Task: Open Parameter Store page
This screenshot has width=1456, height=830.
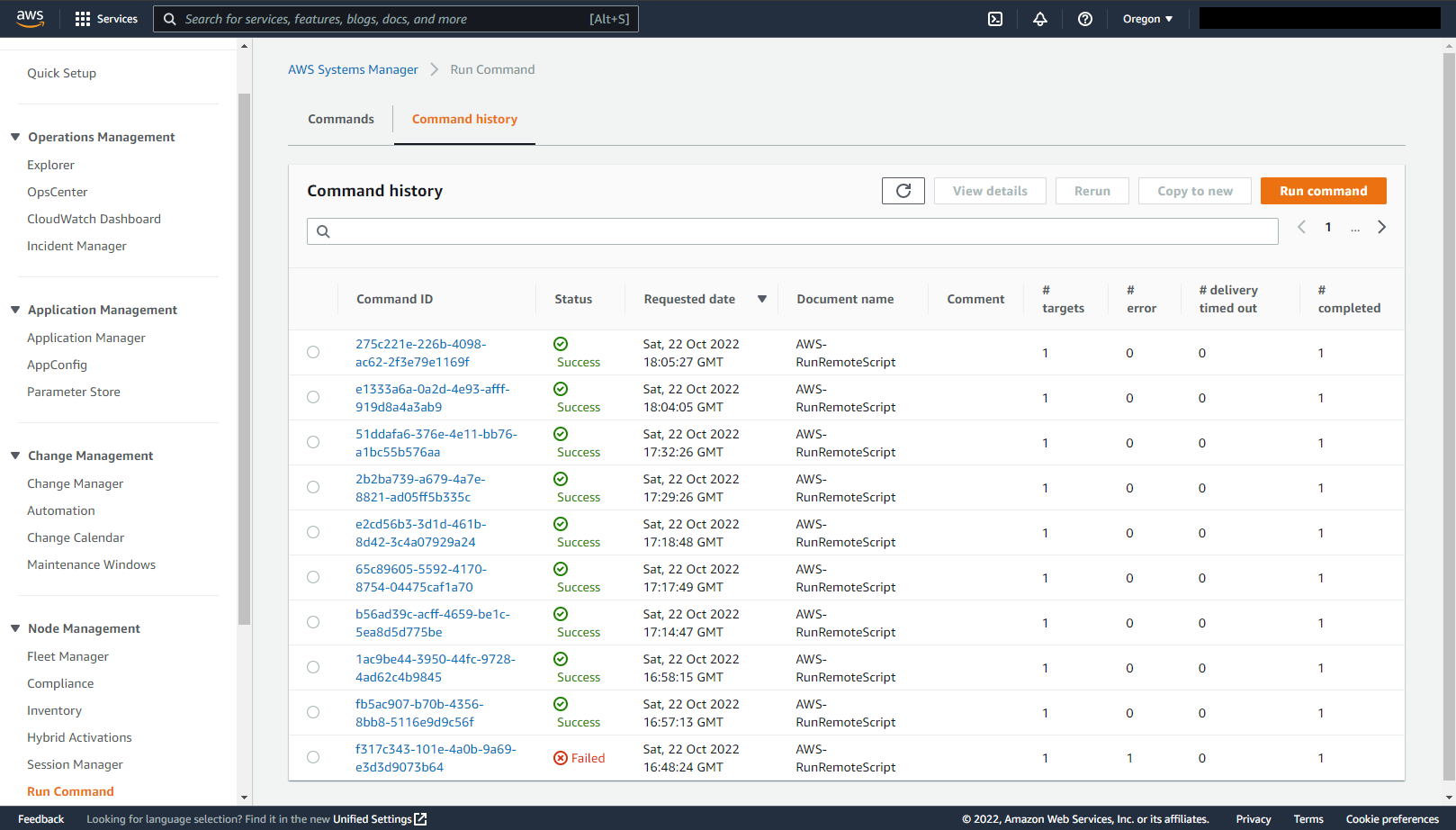Action: tap(74, 392)
